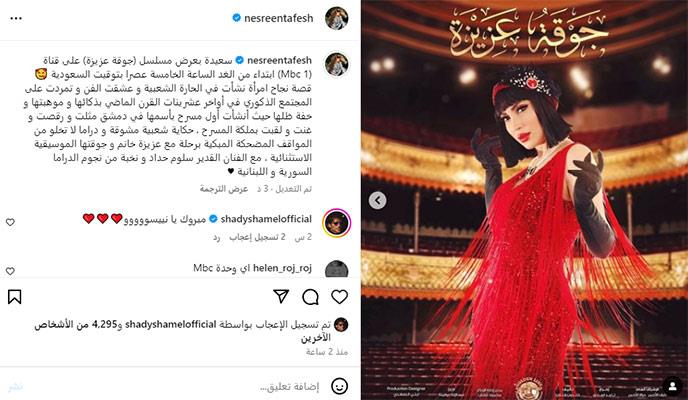Open shadyshamelofficial's story avatar ring

coord(337,223)
